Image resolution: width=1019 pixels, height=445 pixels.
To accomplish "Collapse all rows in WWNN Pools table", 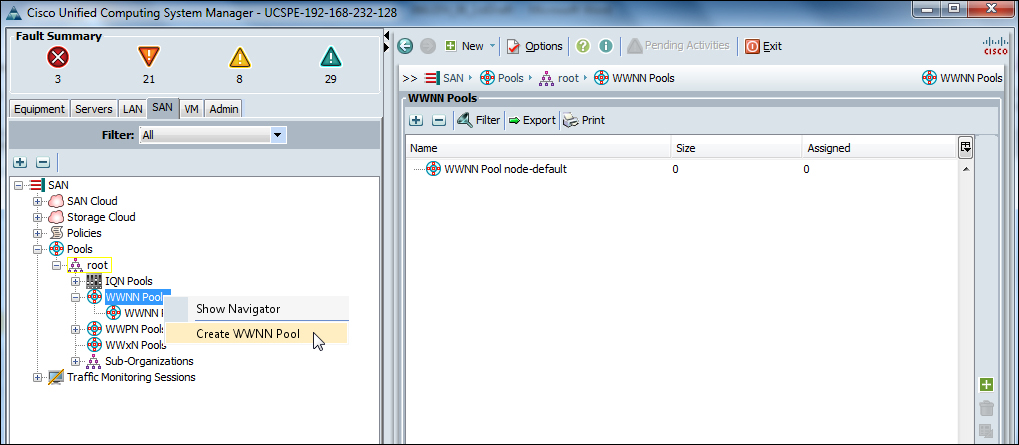I will [439, 120].
